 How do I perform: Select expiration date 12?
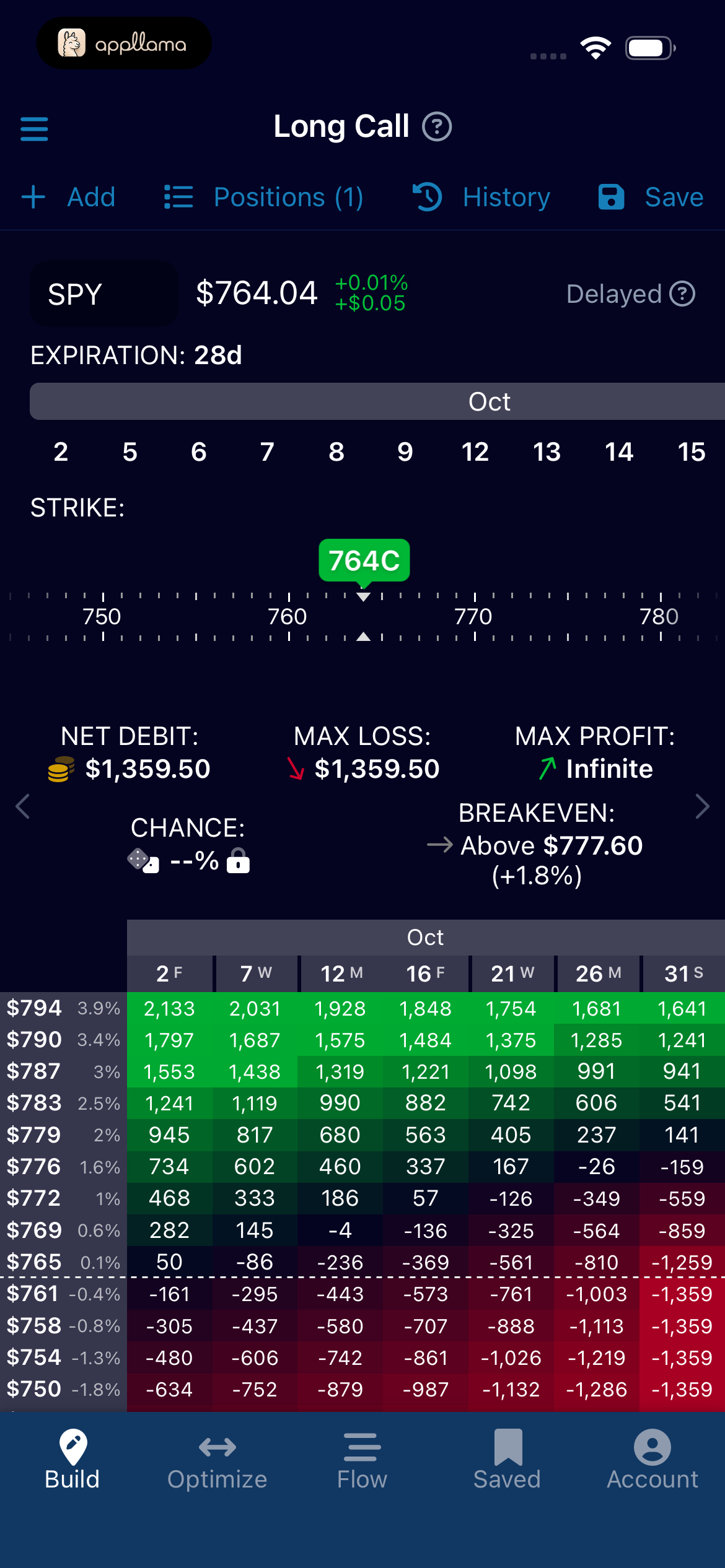point(475,452)
